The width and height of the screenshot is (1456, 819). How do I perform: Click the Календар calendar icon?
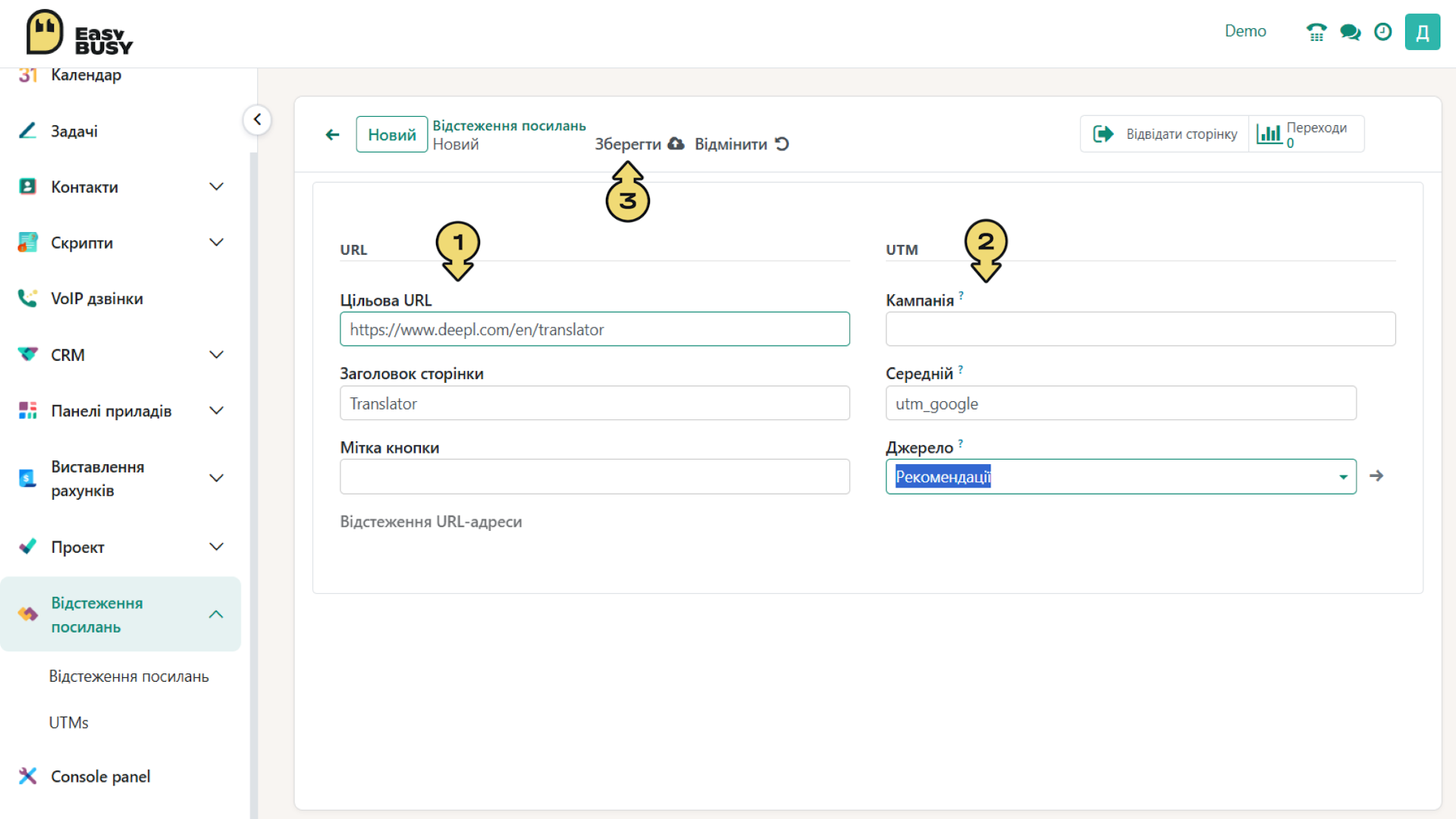point(28,74)
